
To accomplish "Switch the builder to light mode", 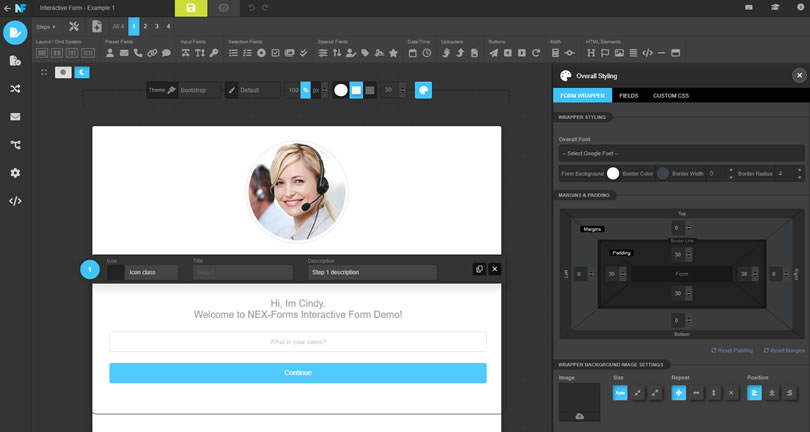I will [x=63, y=72].
